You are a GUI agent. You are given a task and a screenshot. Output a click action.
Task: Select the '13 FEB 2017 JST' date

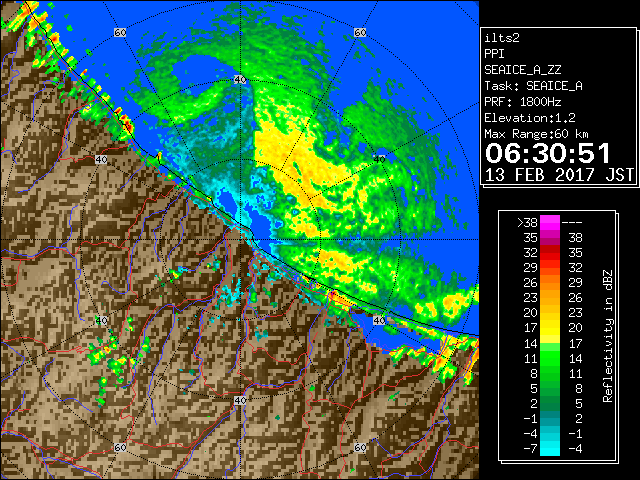559,175
